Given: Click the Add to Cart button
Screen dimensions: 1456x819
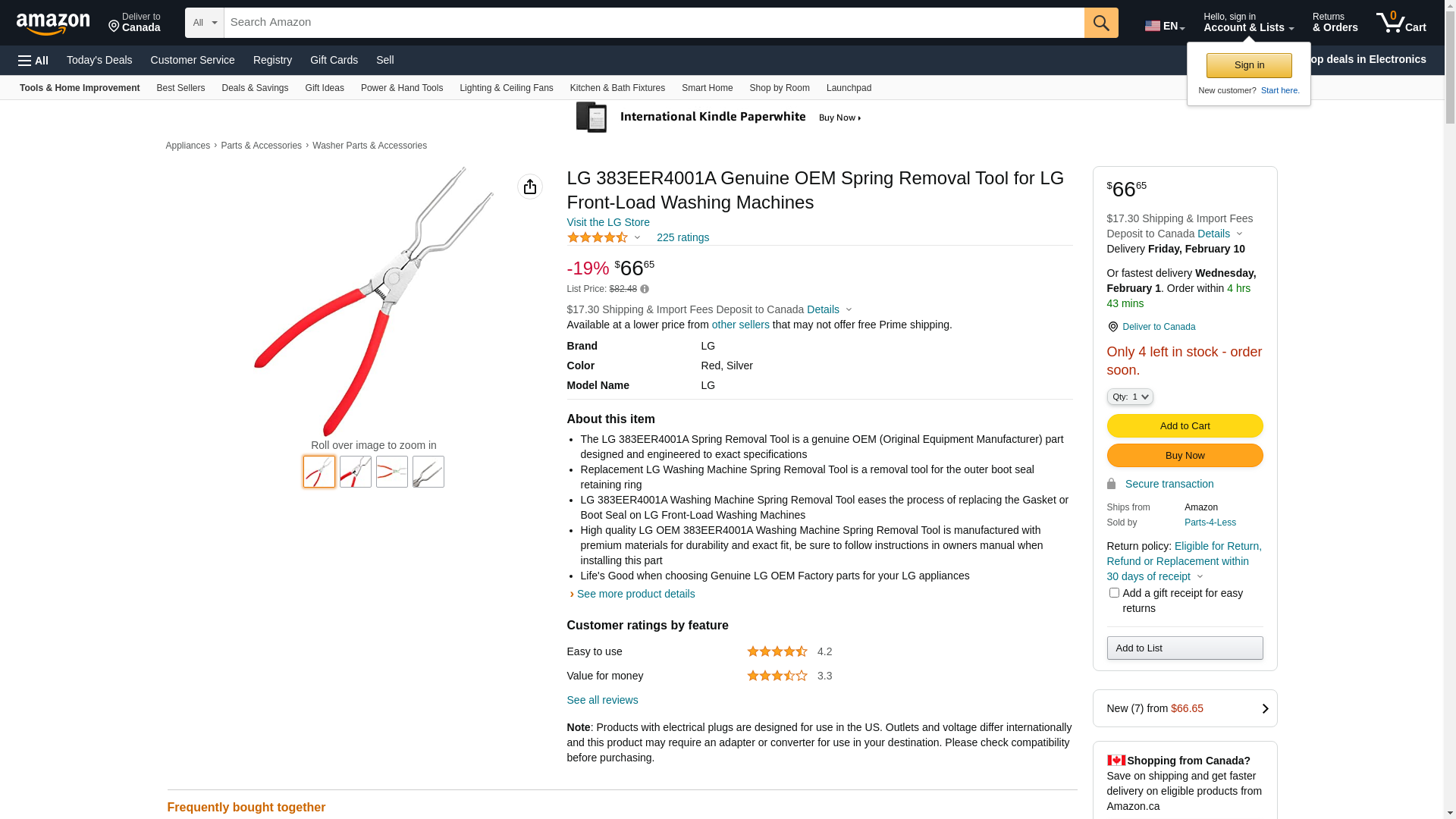Looking at the screenshot, I should 1184,426.
